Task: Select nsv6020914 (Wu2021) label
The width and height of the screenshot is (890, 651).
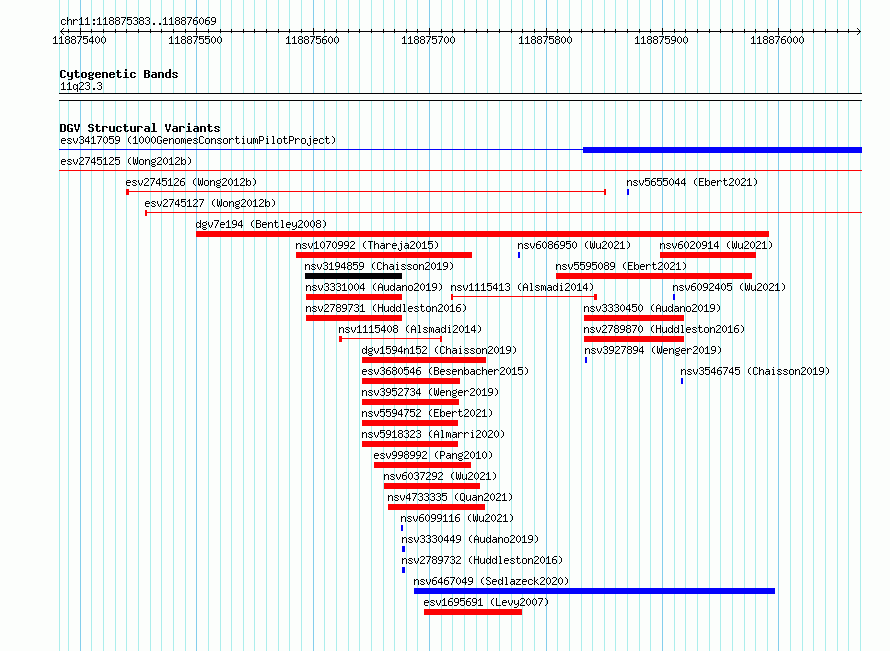Action: pyautogui.click(x=716, y=245)
